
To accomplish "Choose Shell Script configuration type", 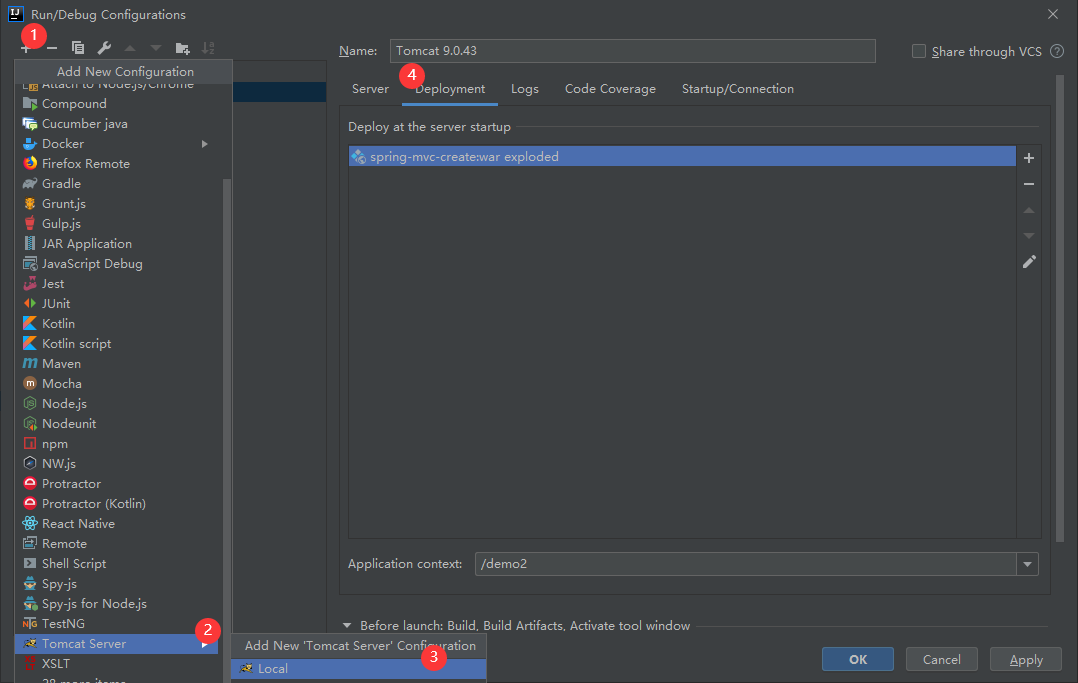I will click(x=117, y=563).
